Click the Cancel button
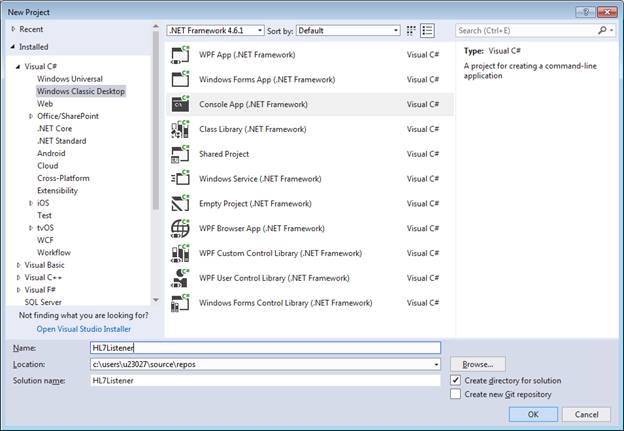 click(586, 414)
